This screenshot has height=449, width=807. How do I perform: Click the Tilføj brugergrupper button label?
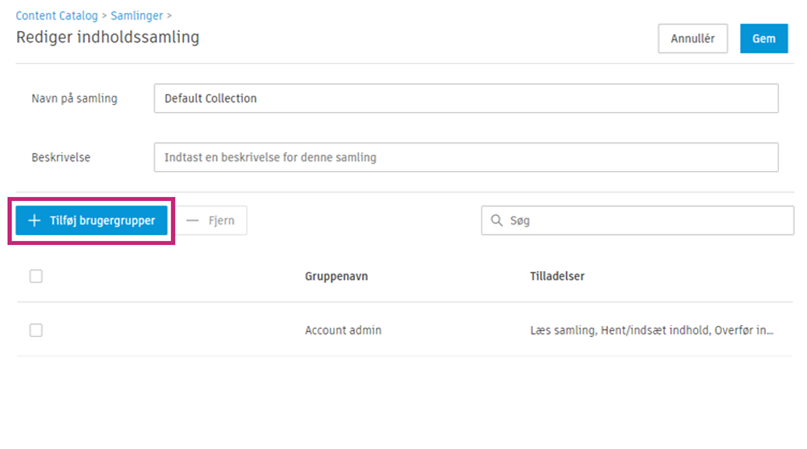coord(102,221)
